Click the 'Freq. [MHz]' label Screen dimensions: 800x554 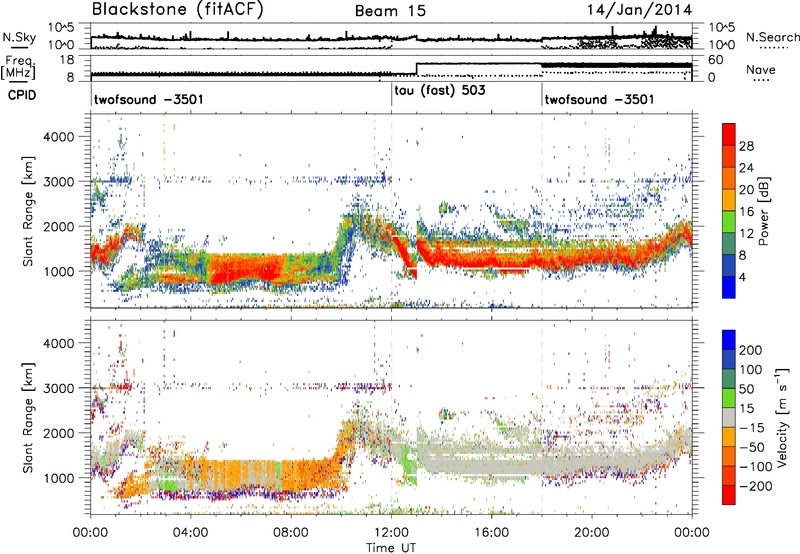(x=18, y=68)
